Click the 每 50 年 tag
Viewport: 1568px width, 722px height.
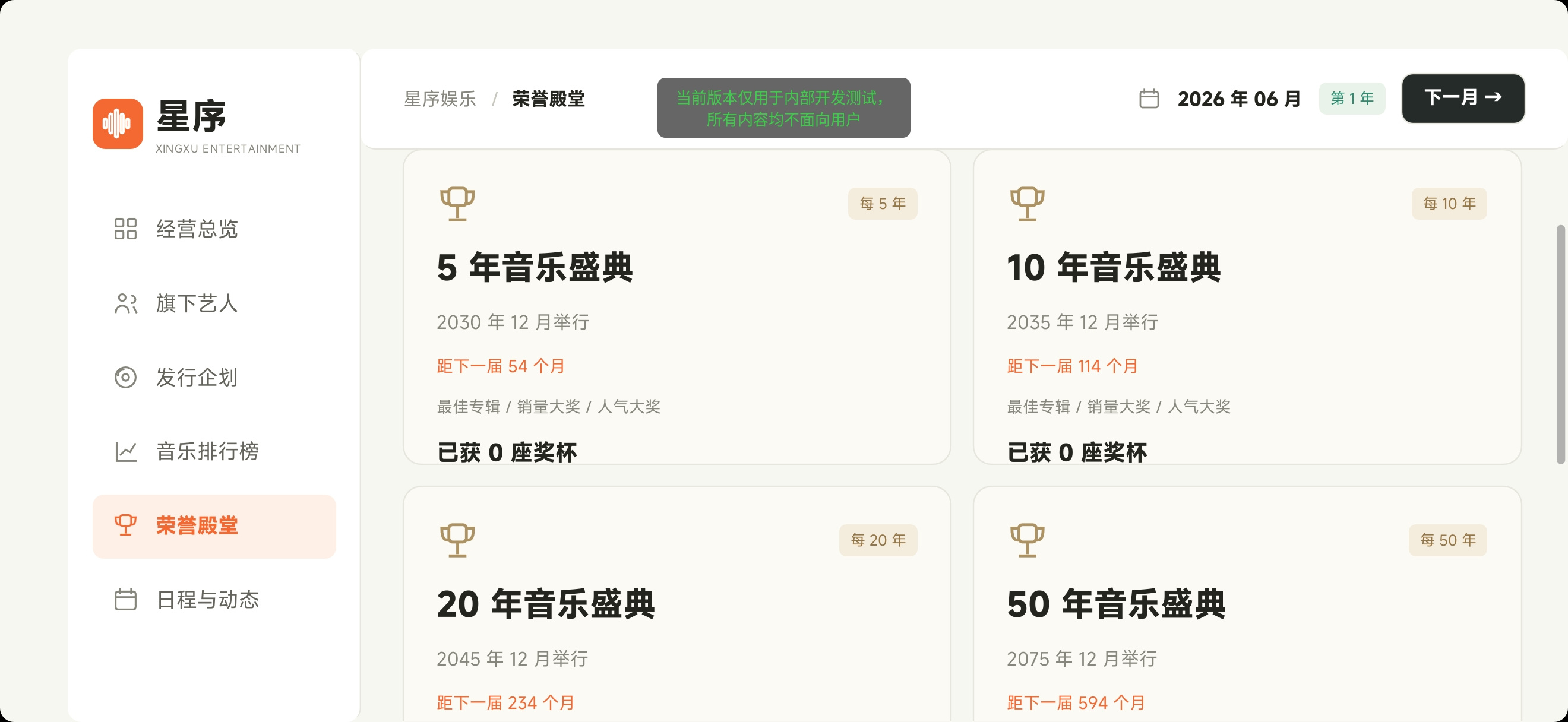[1447, 540]
